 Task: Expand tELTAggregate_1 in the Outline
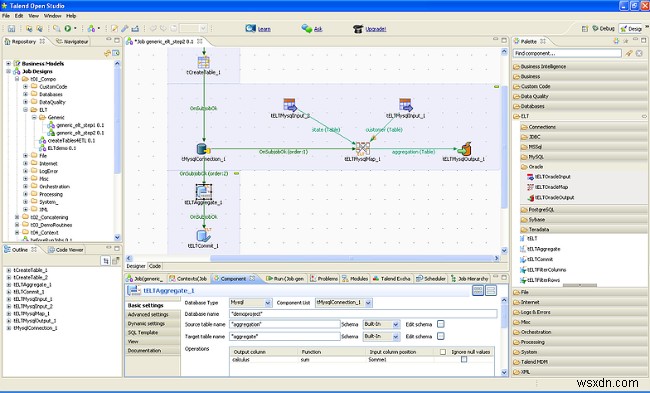click(x=8, y=285)
